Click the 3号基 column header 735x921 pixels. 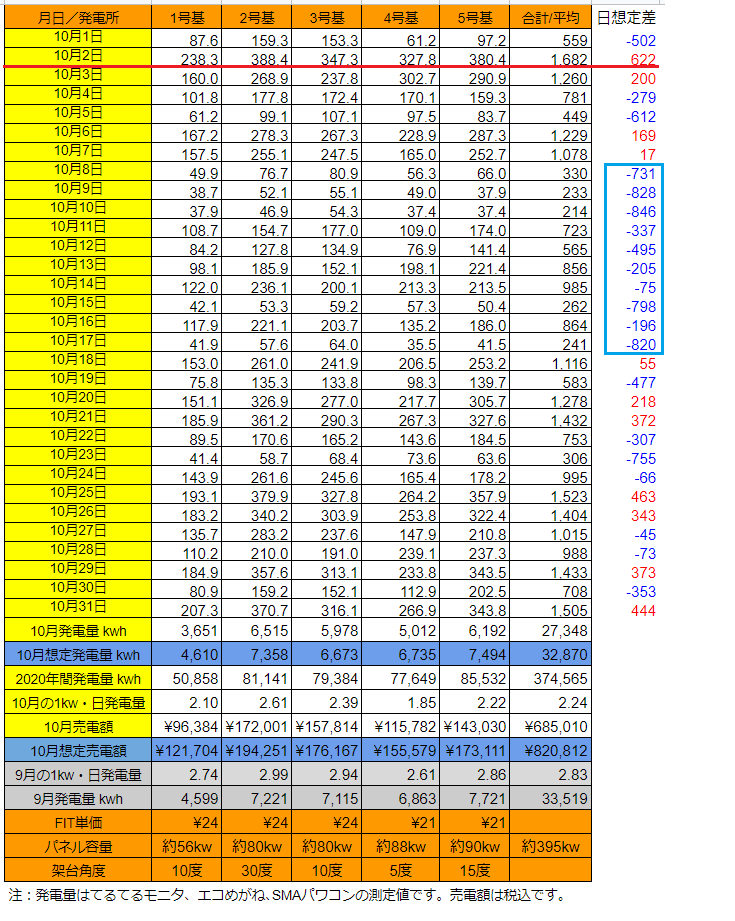pyautogui.click(x=327, y=18)
